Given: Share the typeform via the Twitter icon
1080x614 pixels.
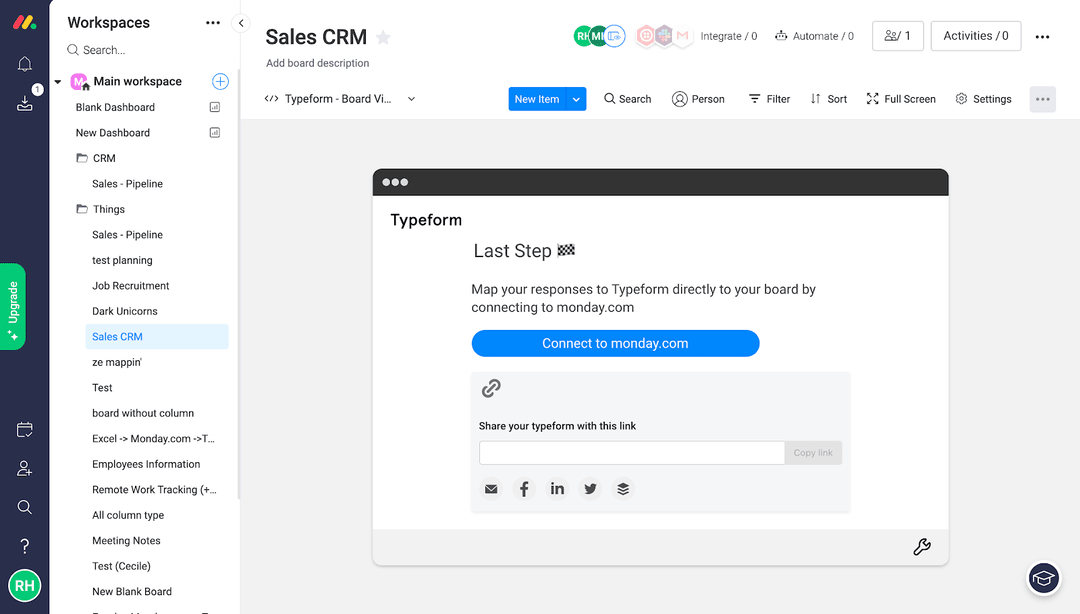Looking at the screenshot, I should (x=590, y=488).
